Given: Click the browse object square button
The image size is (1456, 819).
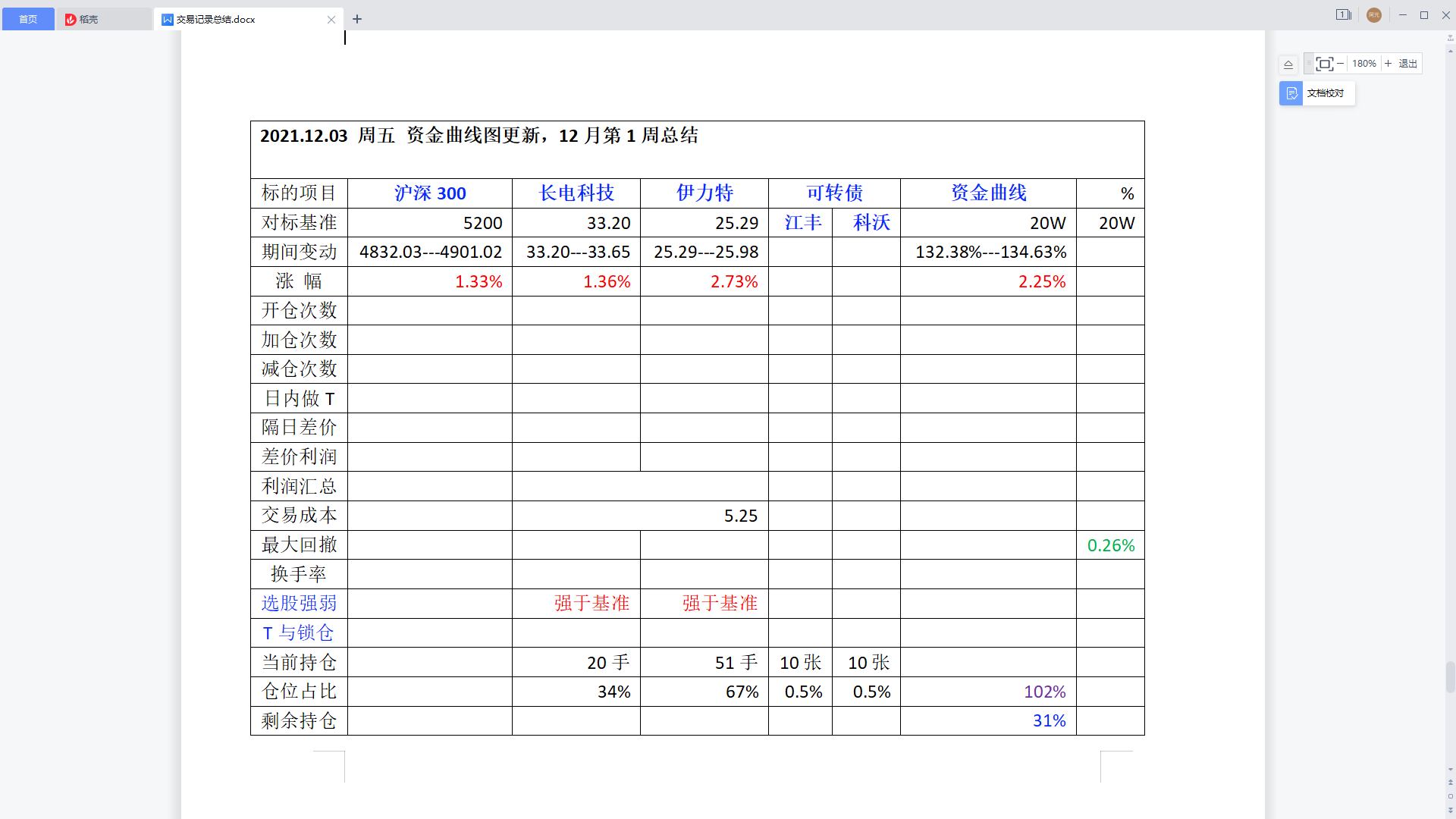Looking at the screenshot, I should pos(1451,796).
